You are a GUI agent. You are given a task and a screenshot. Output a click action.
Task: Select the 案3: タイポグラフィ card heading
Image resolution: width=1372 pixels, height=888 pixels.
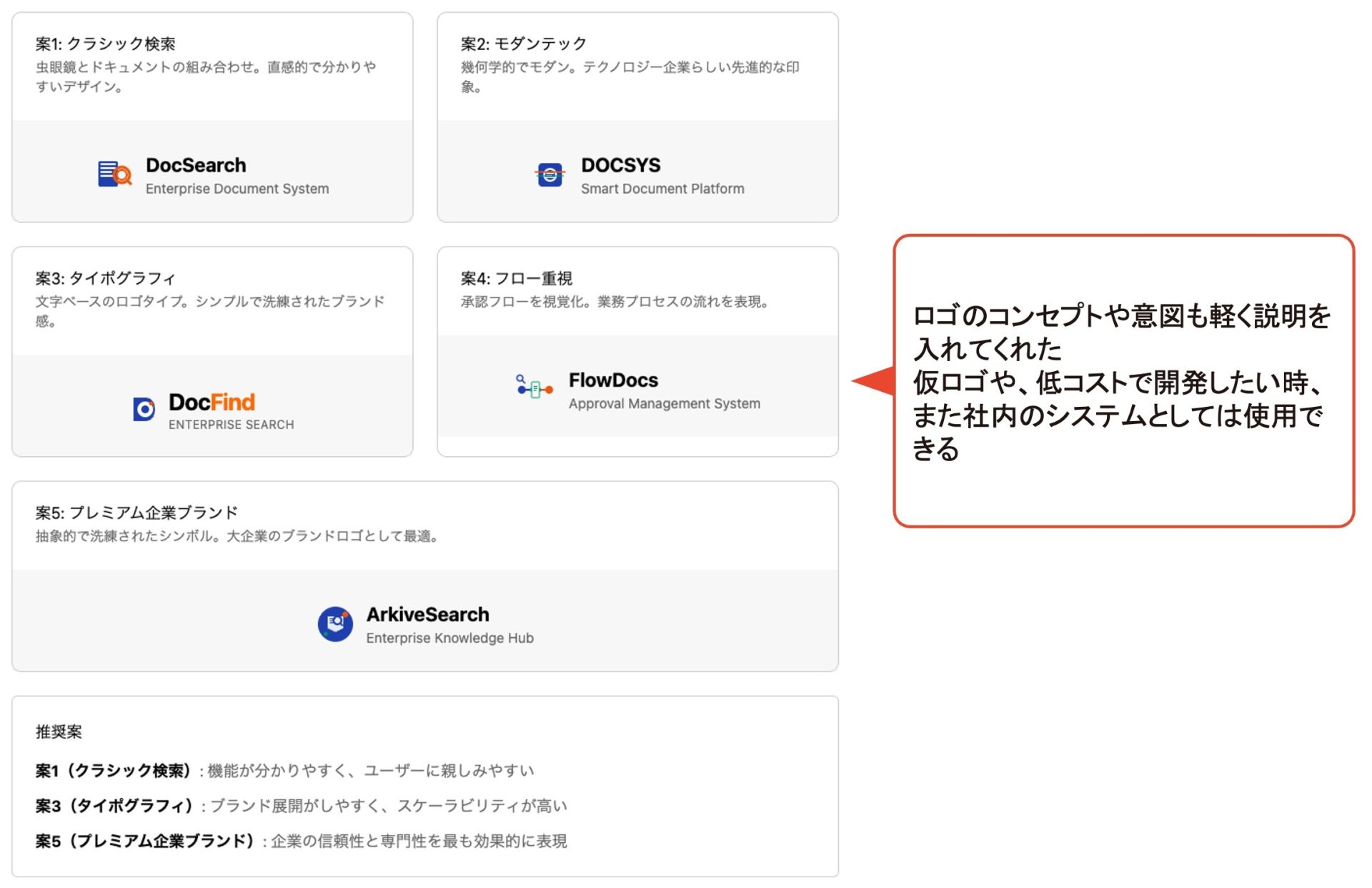pos(106,278)
